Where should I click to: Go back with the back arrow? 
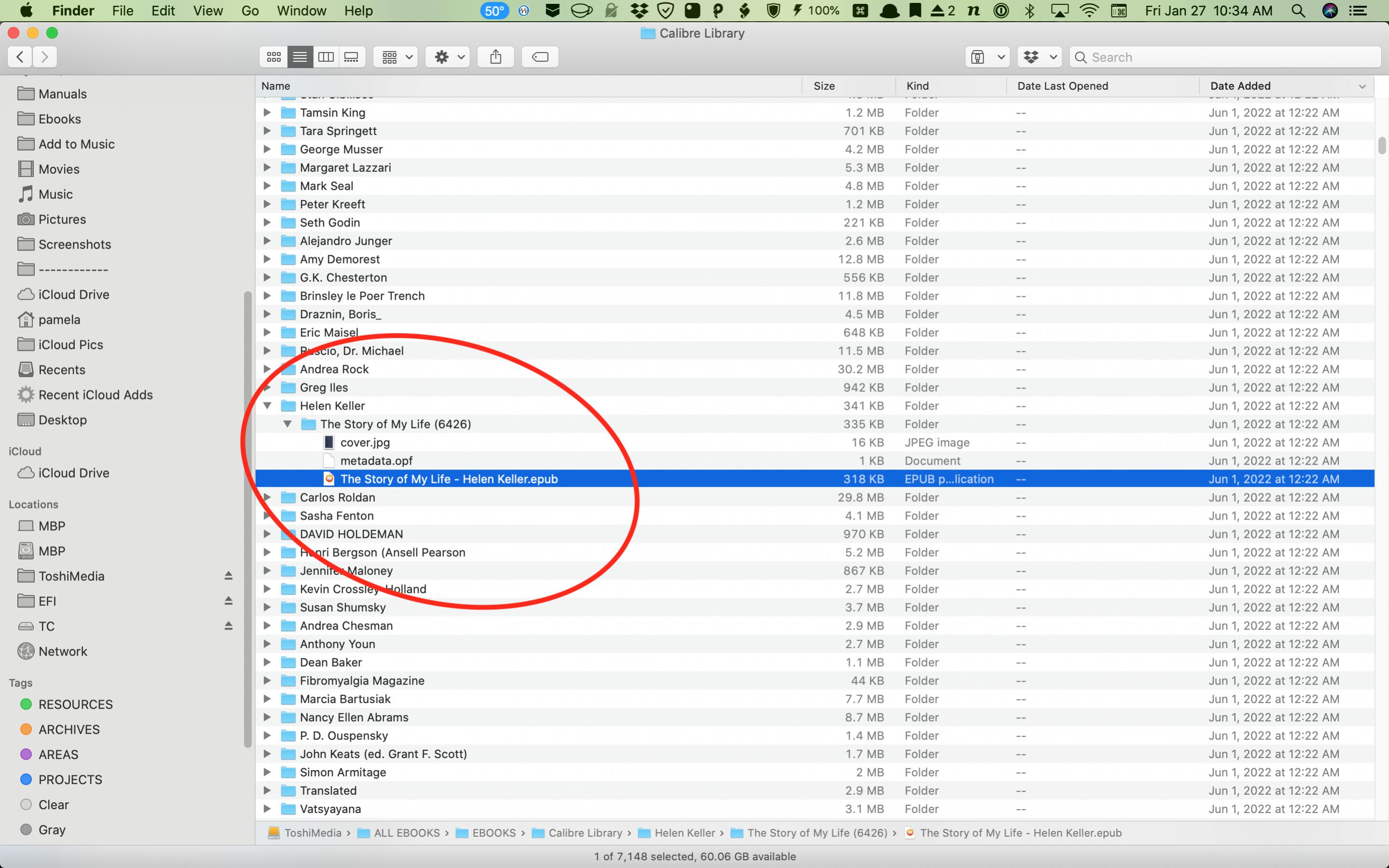pos(20,57)
